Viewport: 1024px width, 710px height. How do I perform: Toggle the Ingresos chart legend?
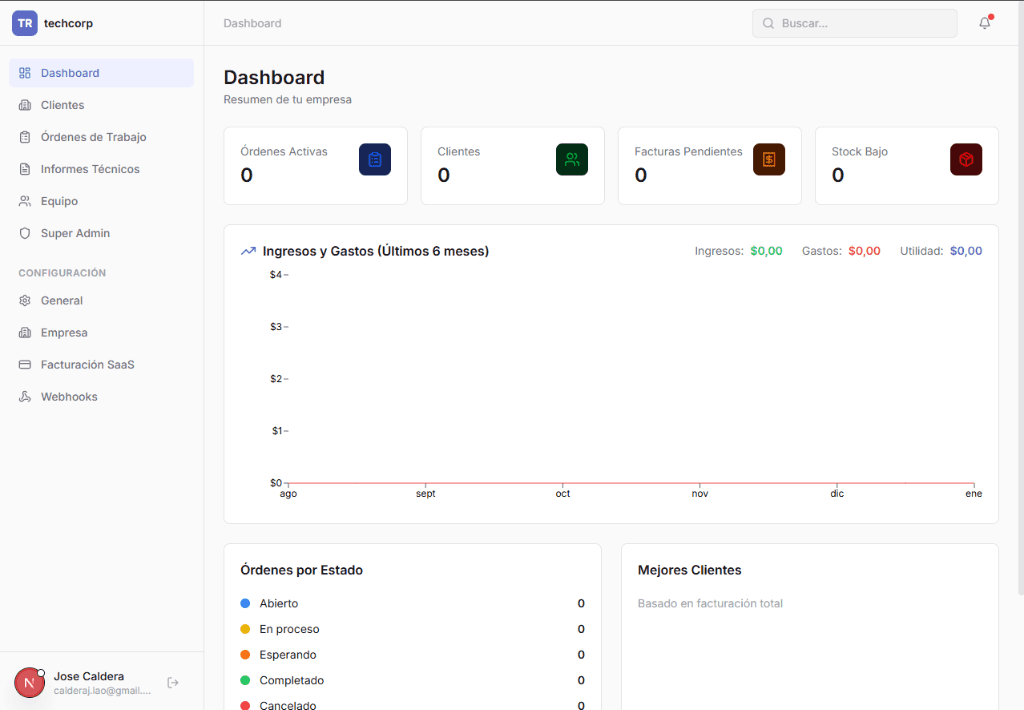[x=740, y=251]
